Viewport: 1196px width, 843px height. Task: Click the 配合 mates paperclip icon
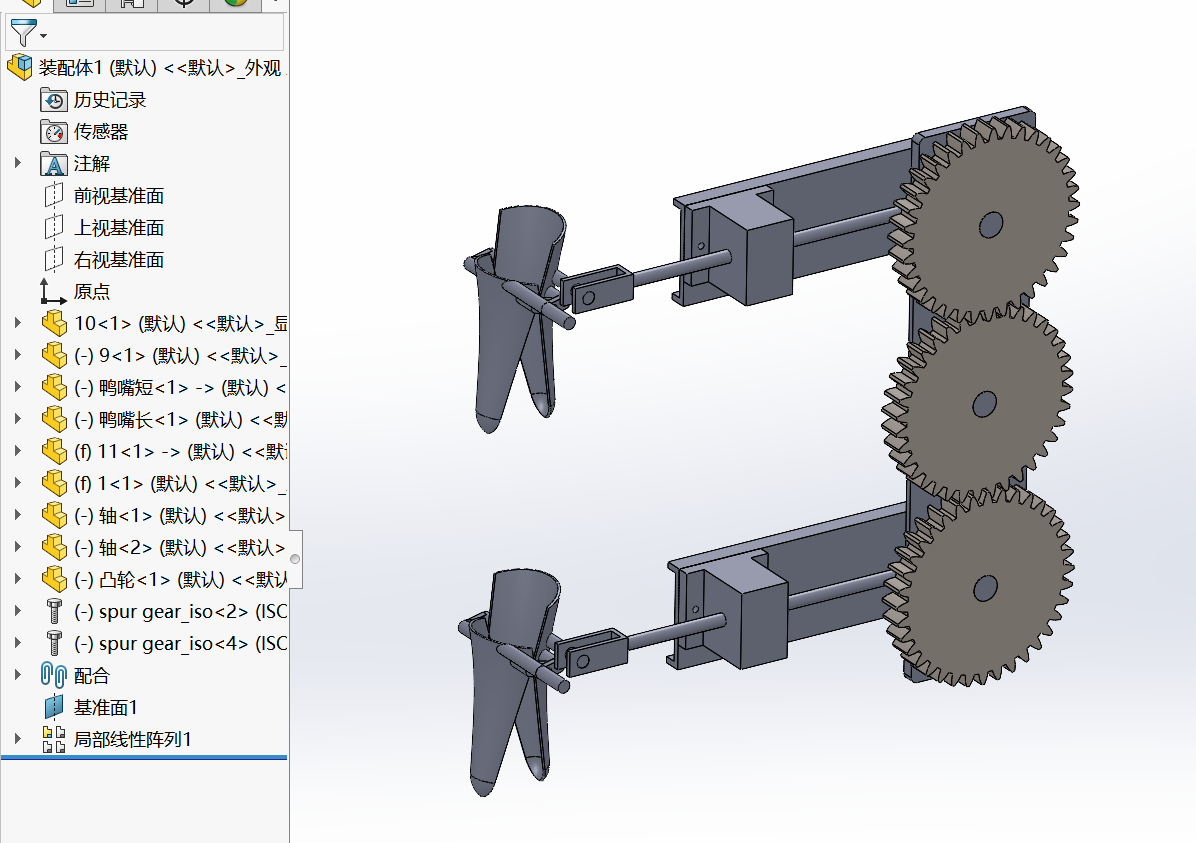(x=53, y=675)
